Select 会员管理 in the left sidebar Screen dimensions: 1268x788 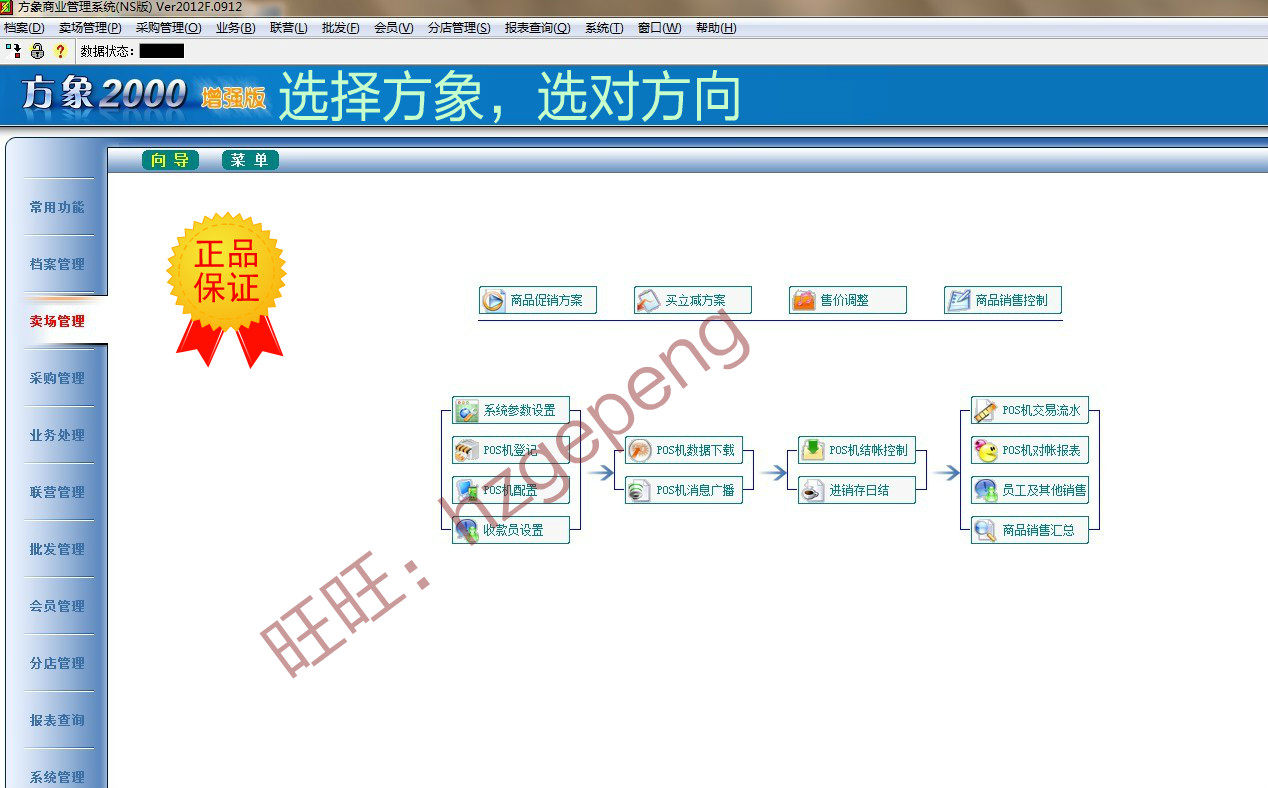click(57, 606)
